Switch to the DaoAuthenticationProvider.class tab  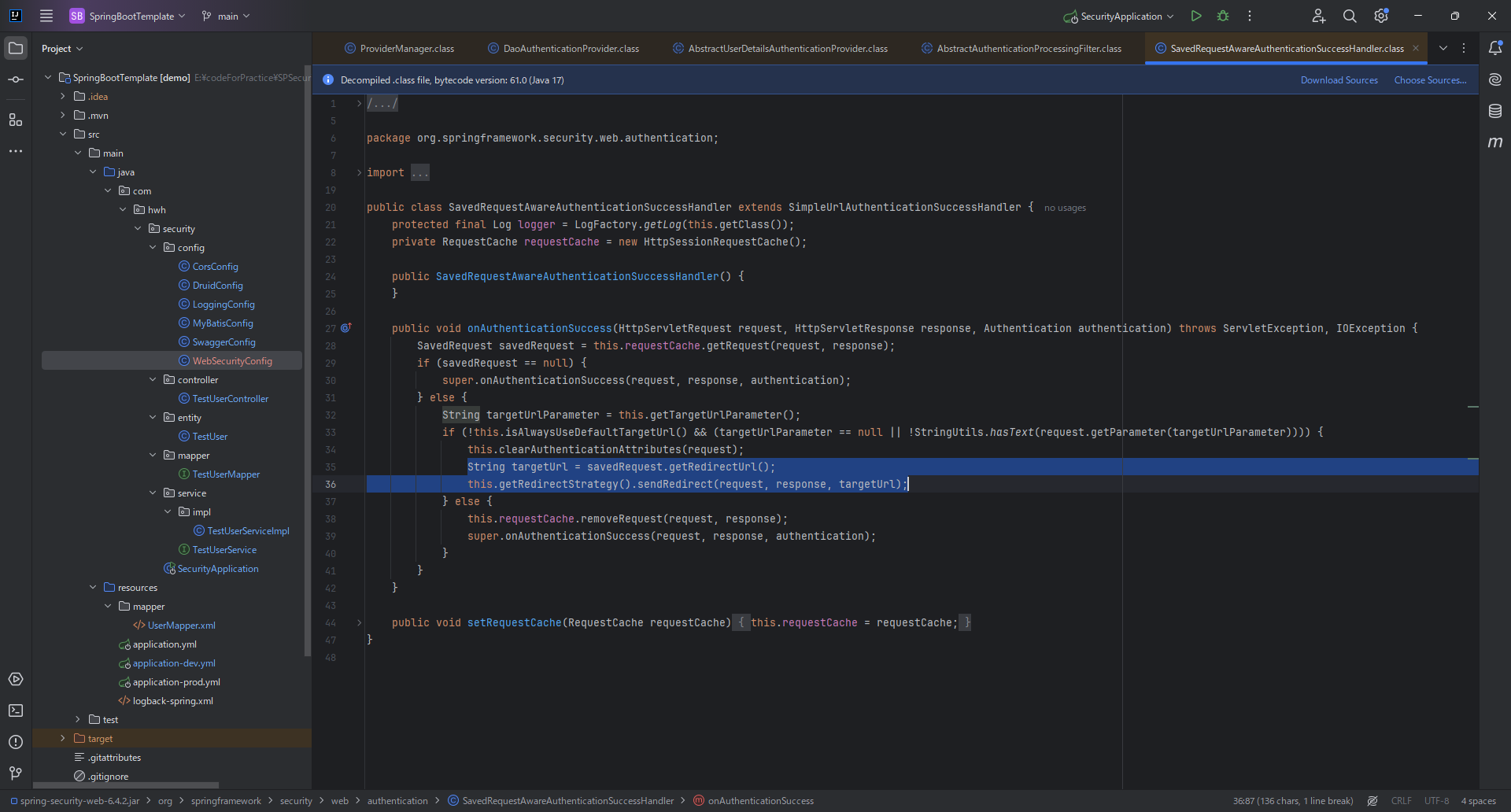point(563,49)
